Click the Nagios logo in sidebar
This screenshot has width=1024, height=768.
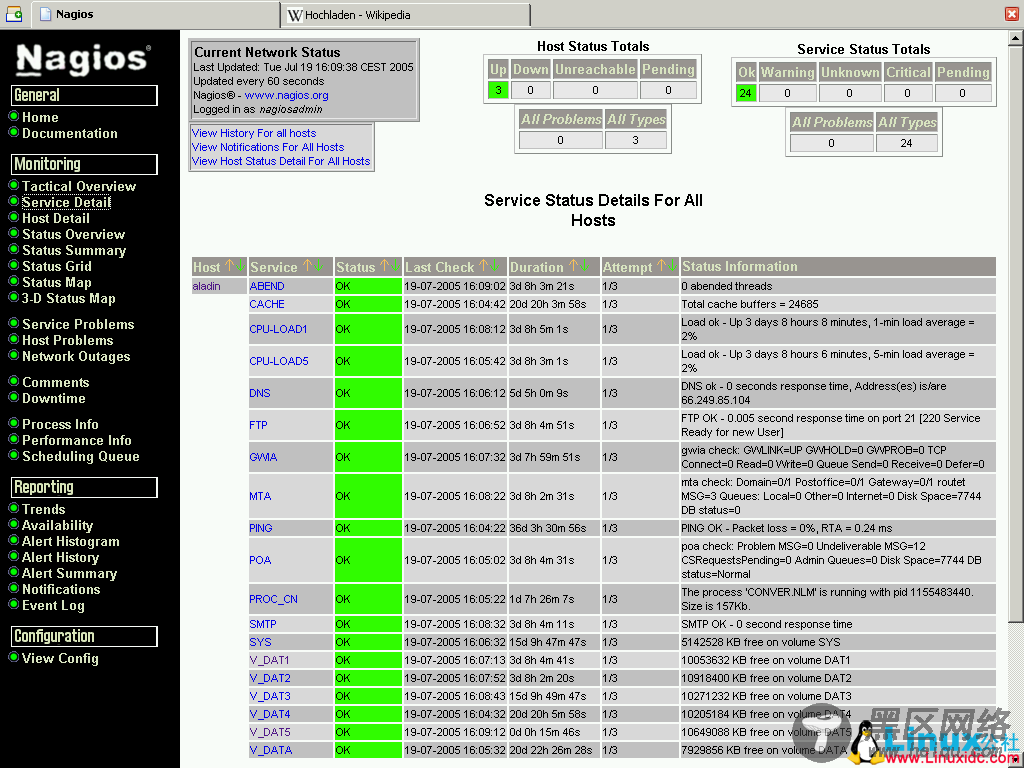83,59
